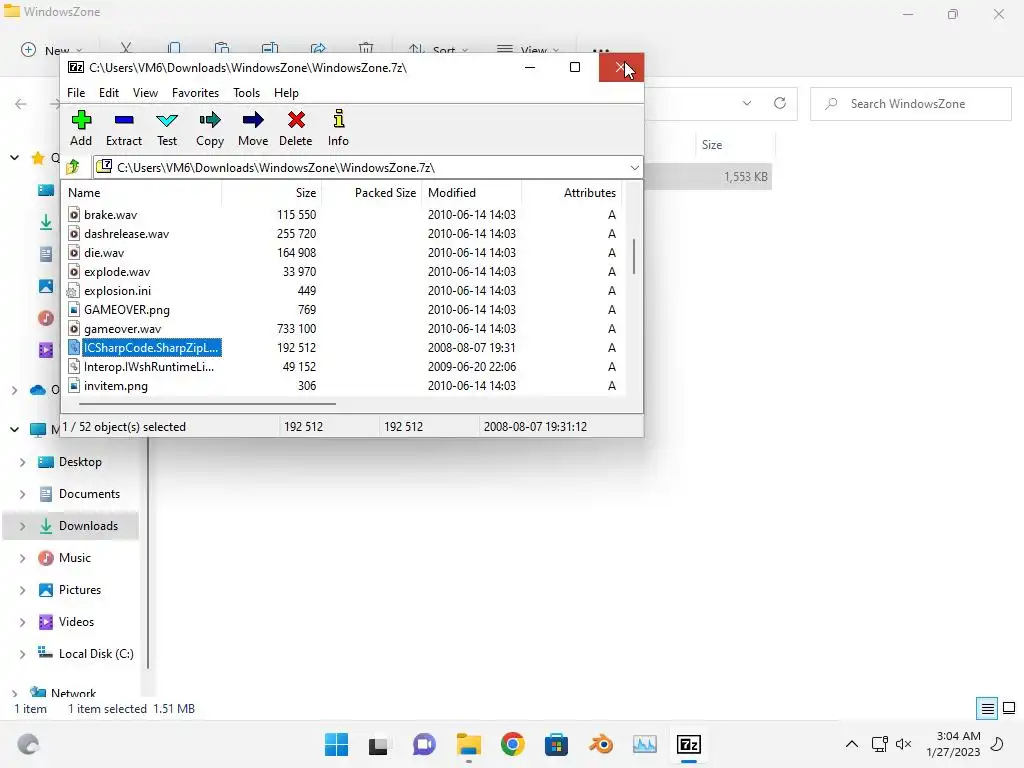The image size is (1024, 768).
Task: Open the File menu in 7-Zip
Action: pos(76,93)
